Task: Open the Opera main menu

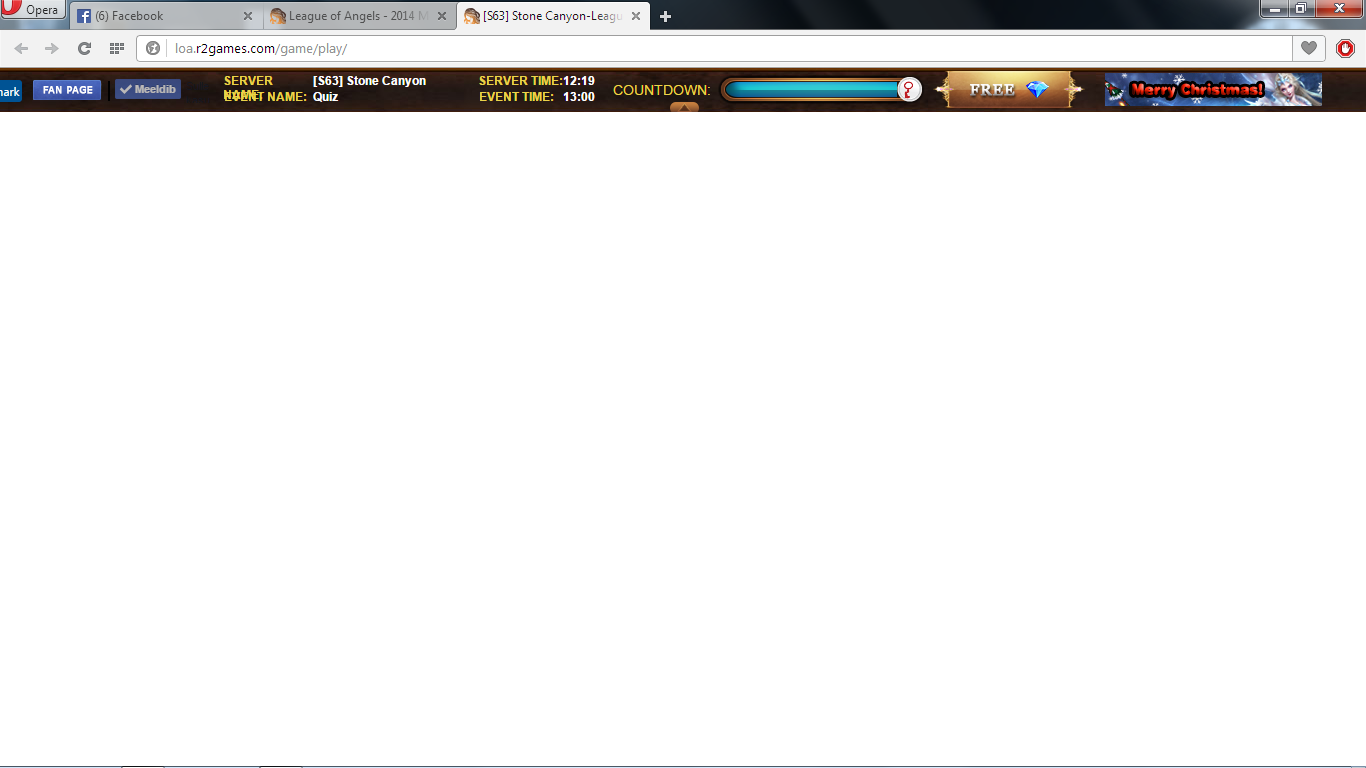Action: pyautogui.click(x=32, y=10)
